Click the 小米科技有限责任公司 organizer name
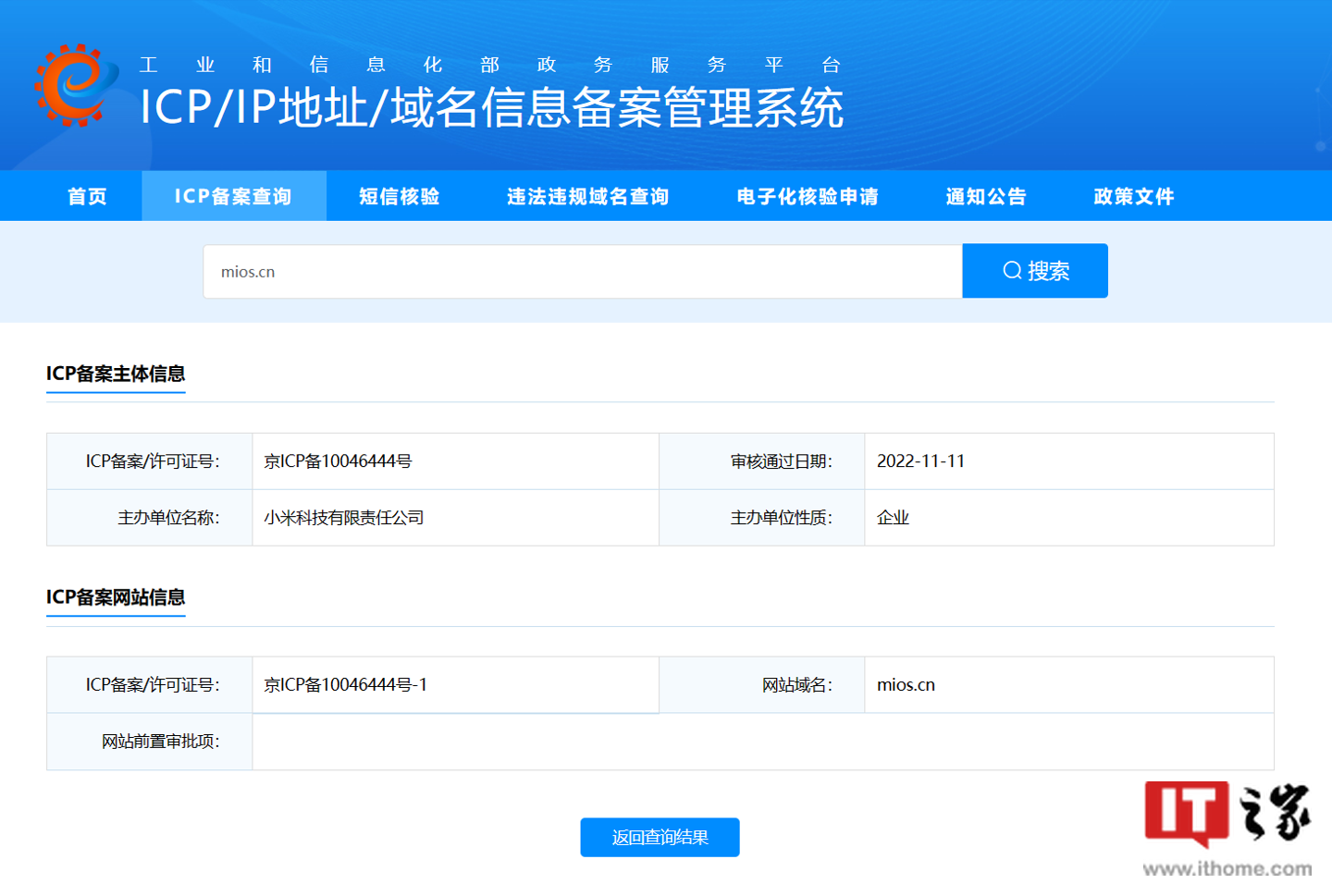 tap(342, 517)
